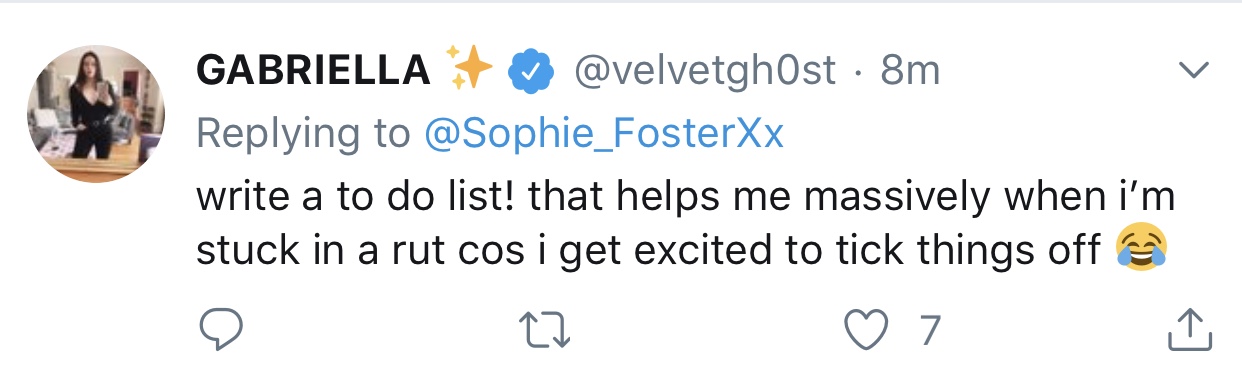Visit the @velvetgh0st handle

click(x=702, y=71)
